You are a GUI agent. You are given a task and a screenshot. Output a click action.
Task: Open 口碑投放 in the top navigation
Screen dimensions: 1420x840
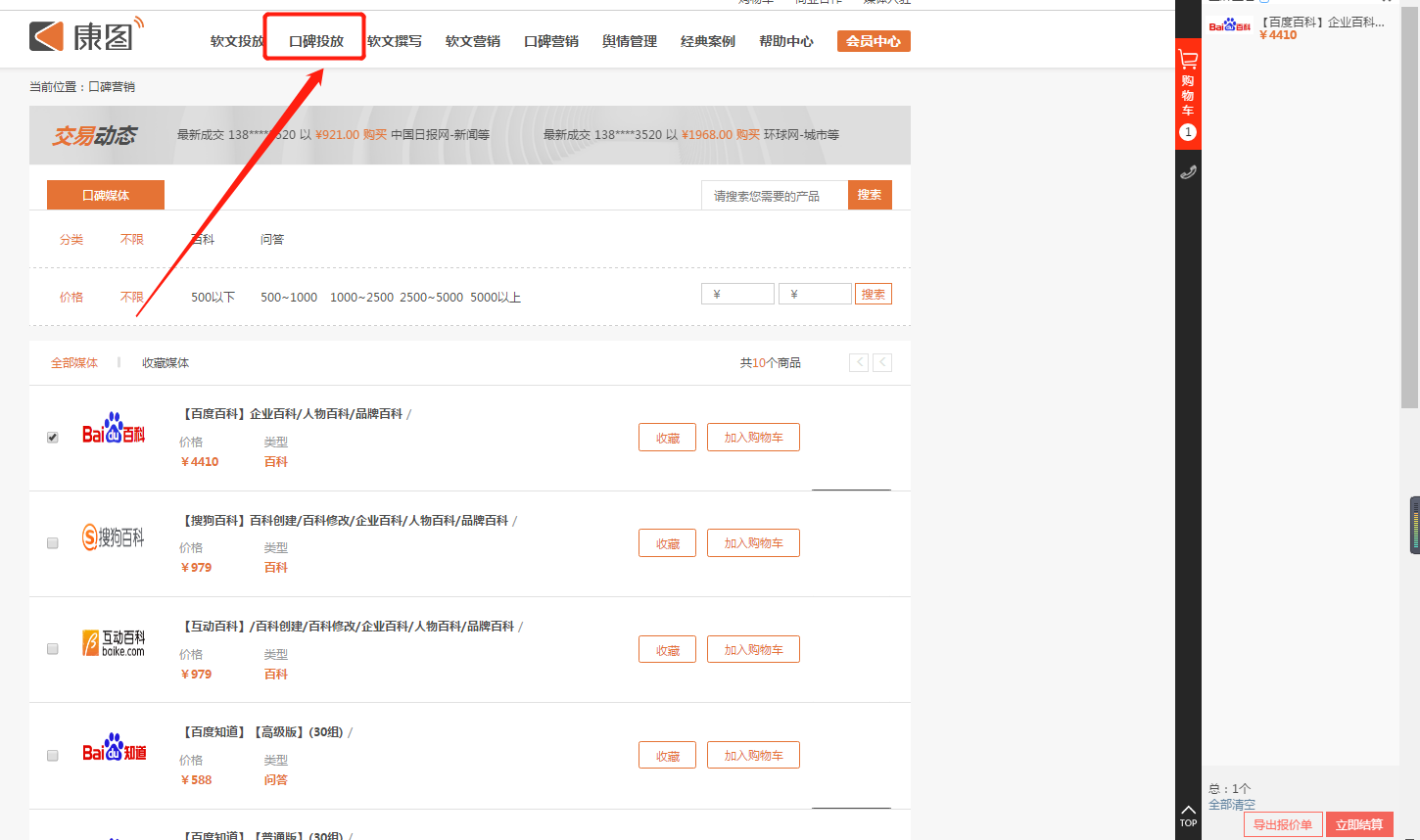(x=316, y=41)
